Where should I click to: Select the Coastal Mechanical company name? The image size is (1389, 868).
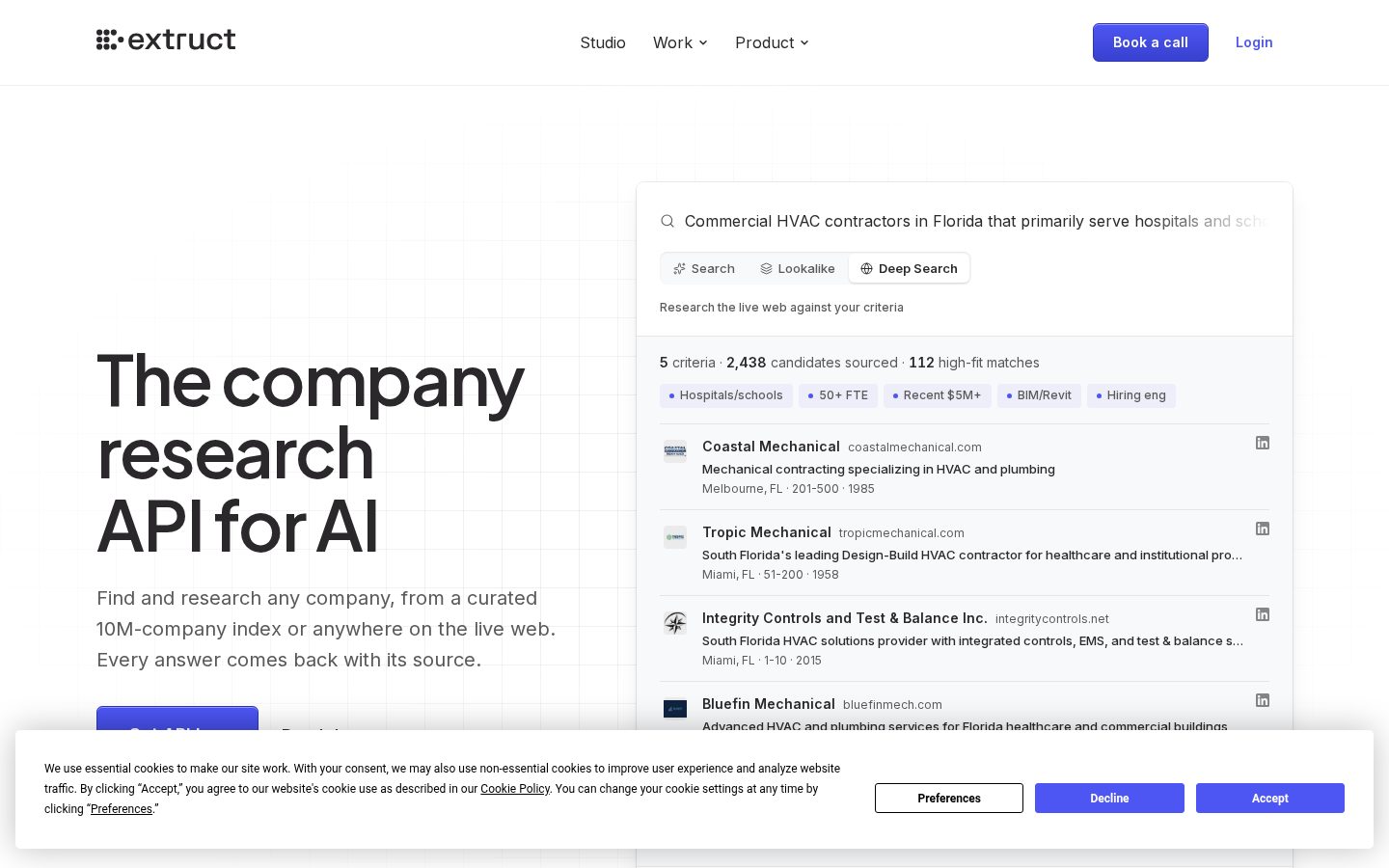[x=771, y=447]
